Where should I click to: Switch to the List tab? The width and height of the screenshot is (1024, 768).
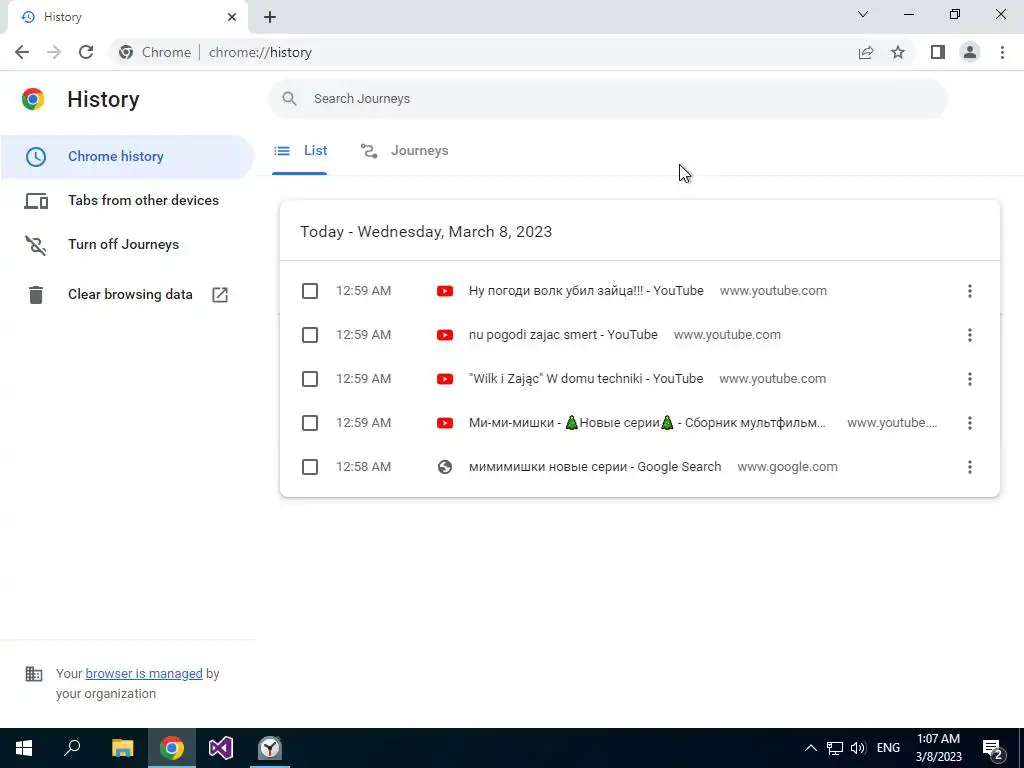tap(300, 151)
